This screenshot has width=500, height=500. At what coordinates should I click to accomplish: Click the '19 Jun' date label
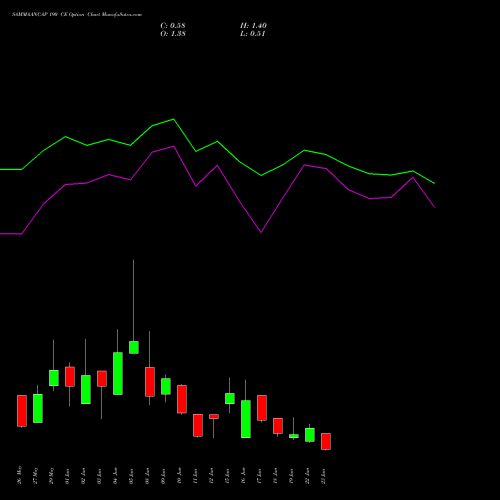(291, 476)
